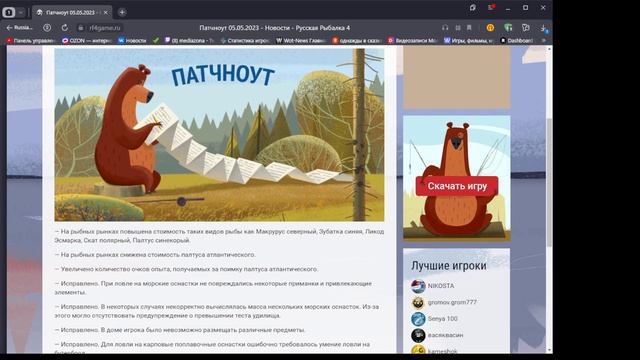Viewport: 640px width, 360px height.
Task: Click васяквасин's black avatar
Action: [x=418, y=335]
